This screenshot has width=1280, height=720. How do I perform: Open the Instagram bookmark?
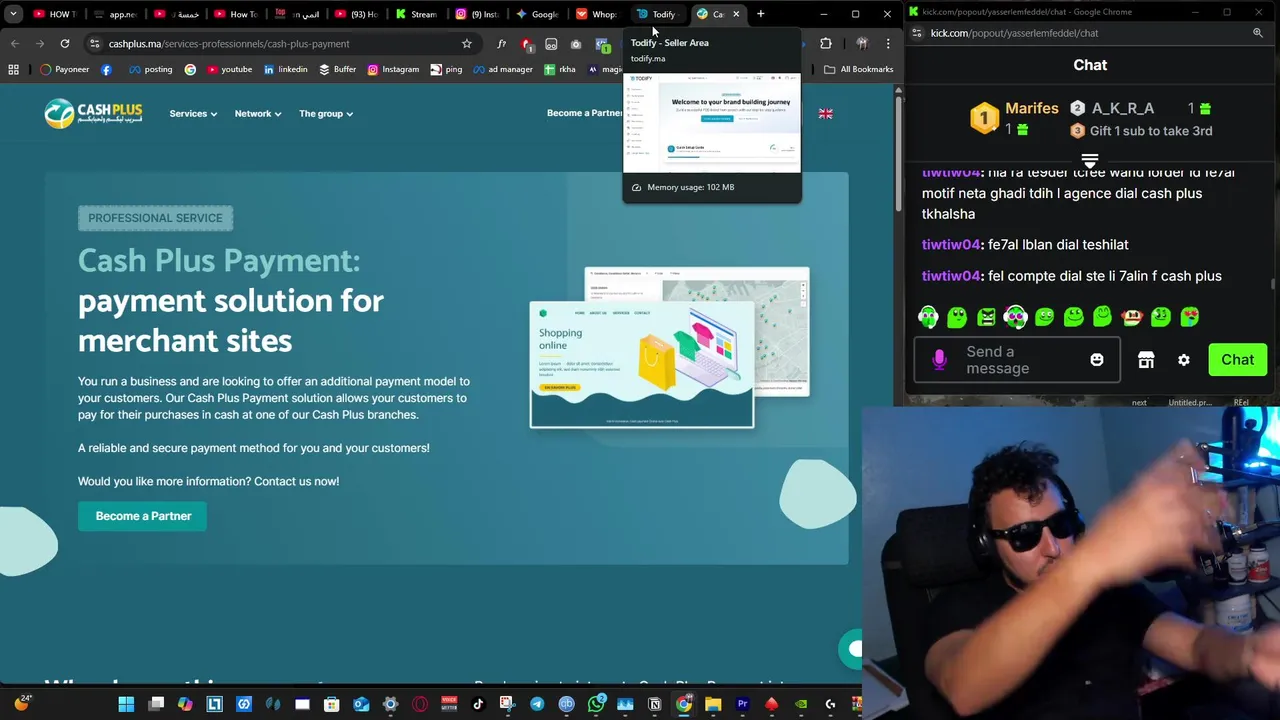pyautogui.click(x=393, y=69)
